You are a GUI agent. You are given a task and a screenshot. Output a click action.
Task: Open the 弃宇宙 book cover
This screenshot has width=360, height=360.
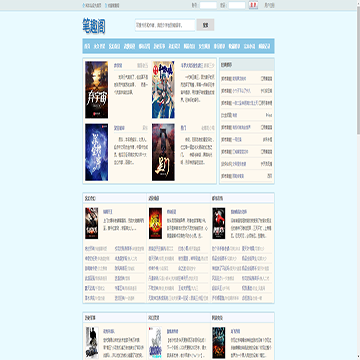click(x=96, y=90)
